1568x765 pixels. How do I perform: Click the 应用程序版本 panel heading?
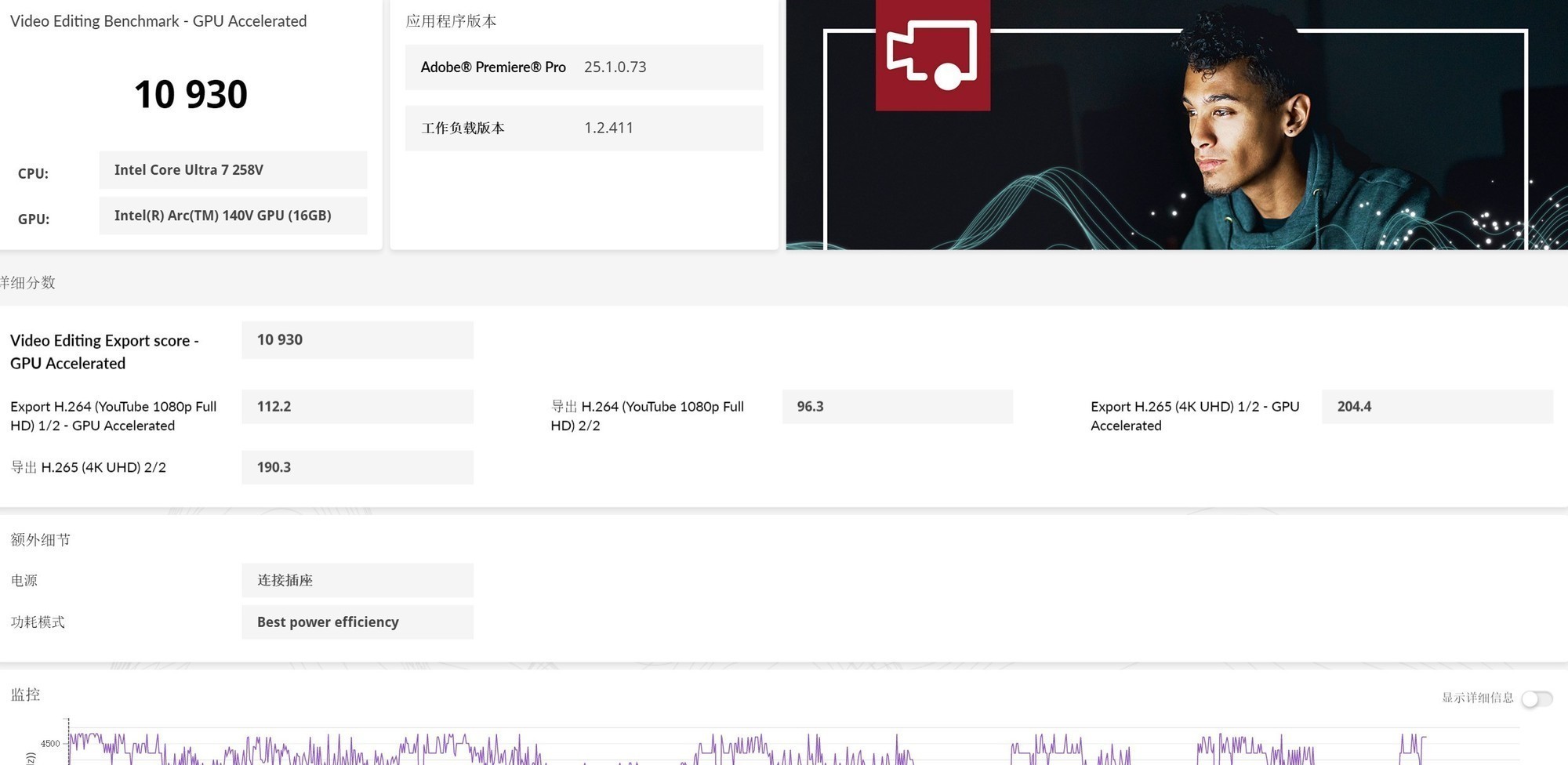pos(451,21)
